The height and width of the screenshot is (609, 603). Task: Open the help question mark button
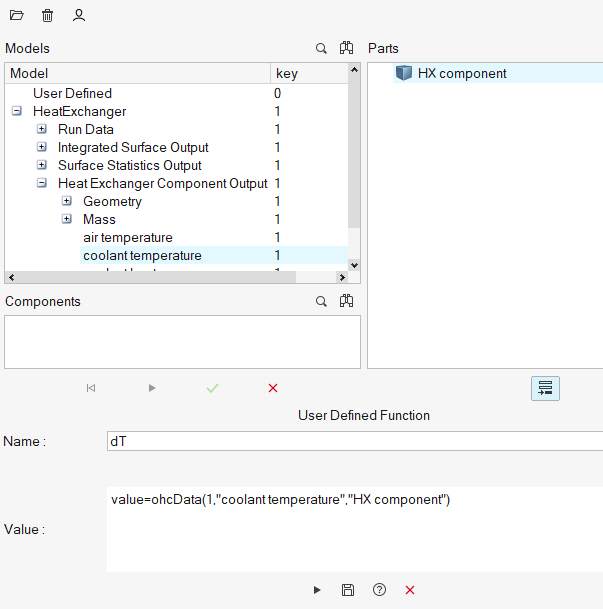click(379, 590)
